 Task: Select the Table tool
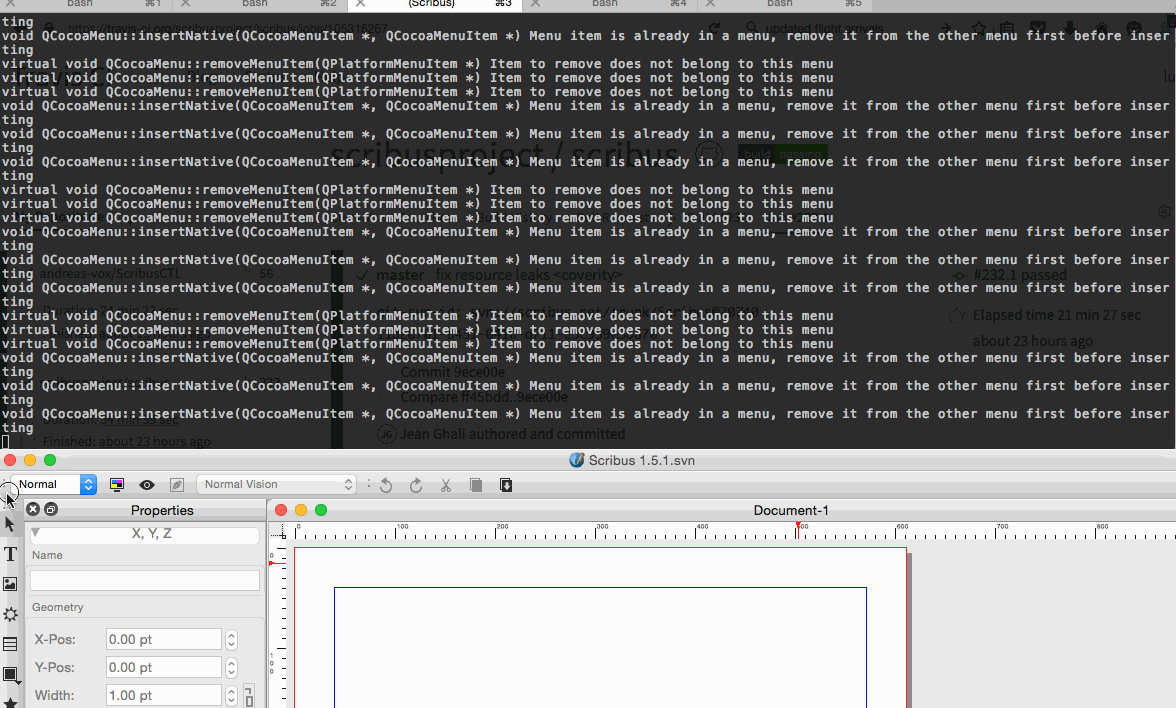pos(10,644)
